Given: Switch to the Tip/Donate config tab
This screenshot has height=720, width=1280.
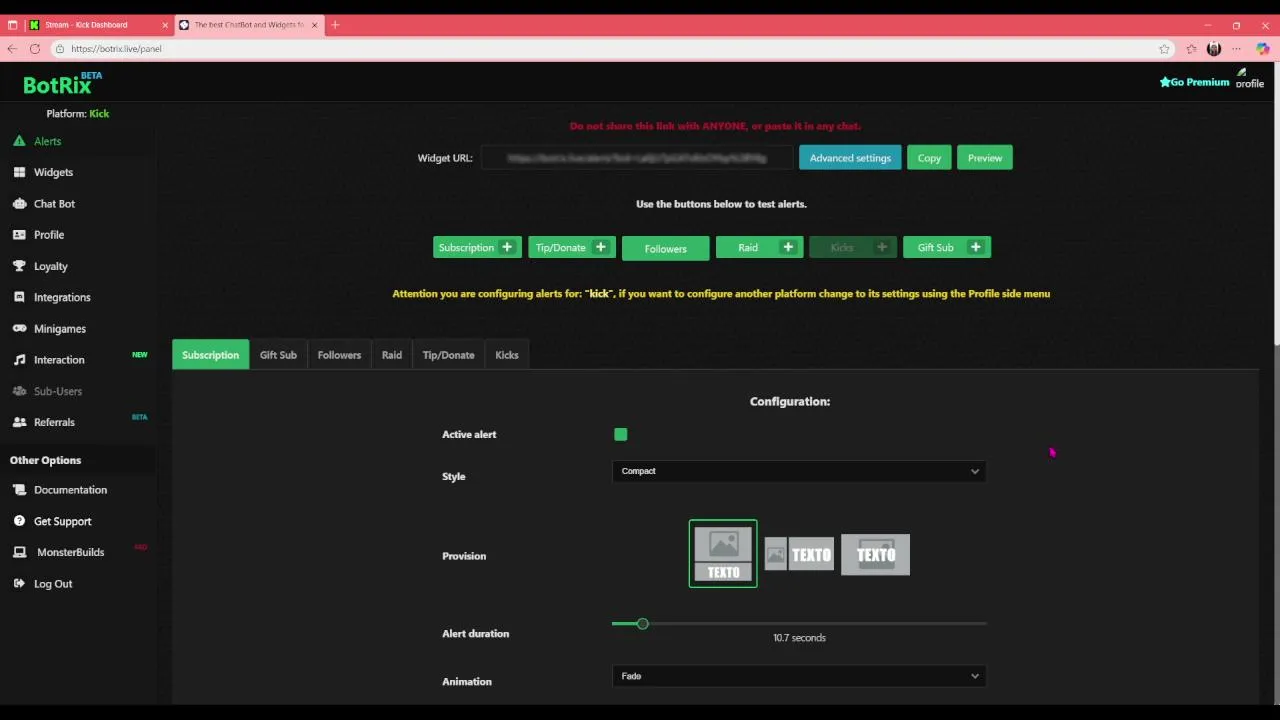Looking at the screenshot, I should pyautogui.click(x=448, y=355).
